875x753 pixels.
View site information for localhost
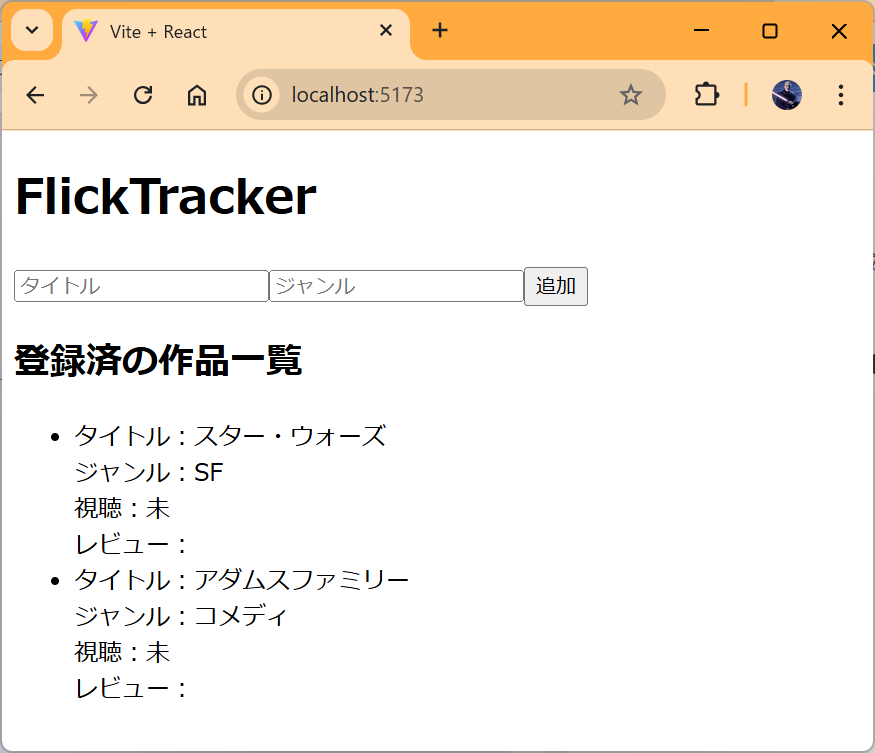pos(262,95)
